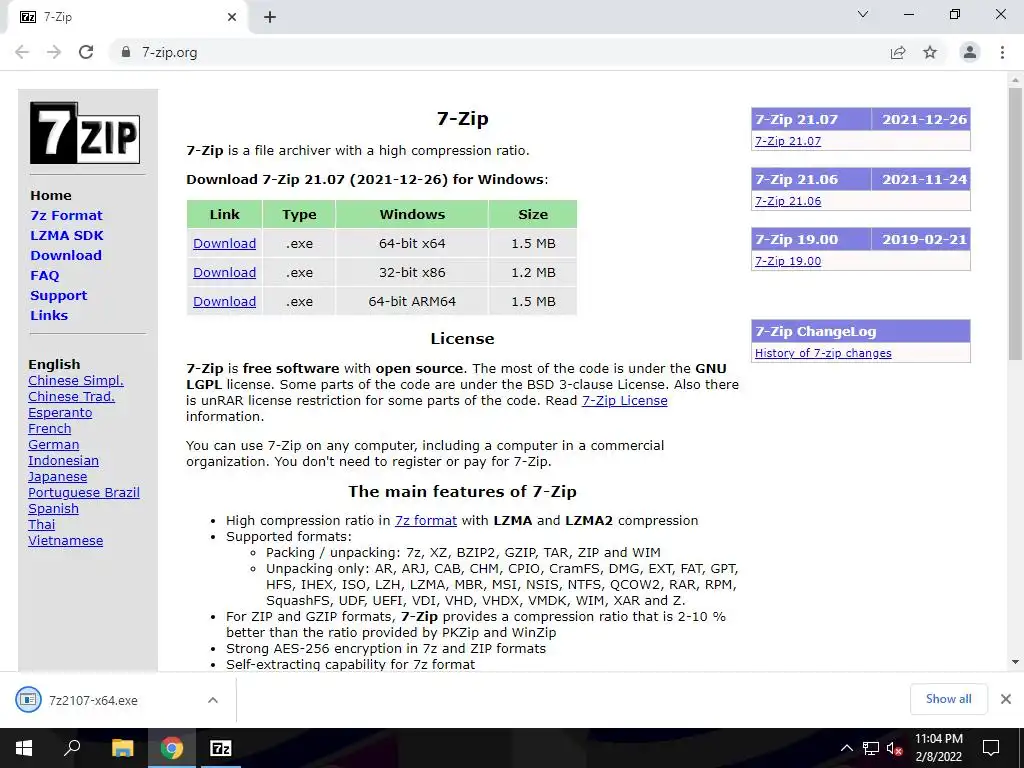Image resolution: width=1024 pixels, height=768 pixels.
Task: Open a new browser tab
Action: coord(270,17)
